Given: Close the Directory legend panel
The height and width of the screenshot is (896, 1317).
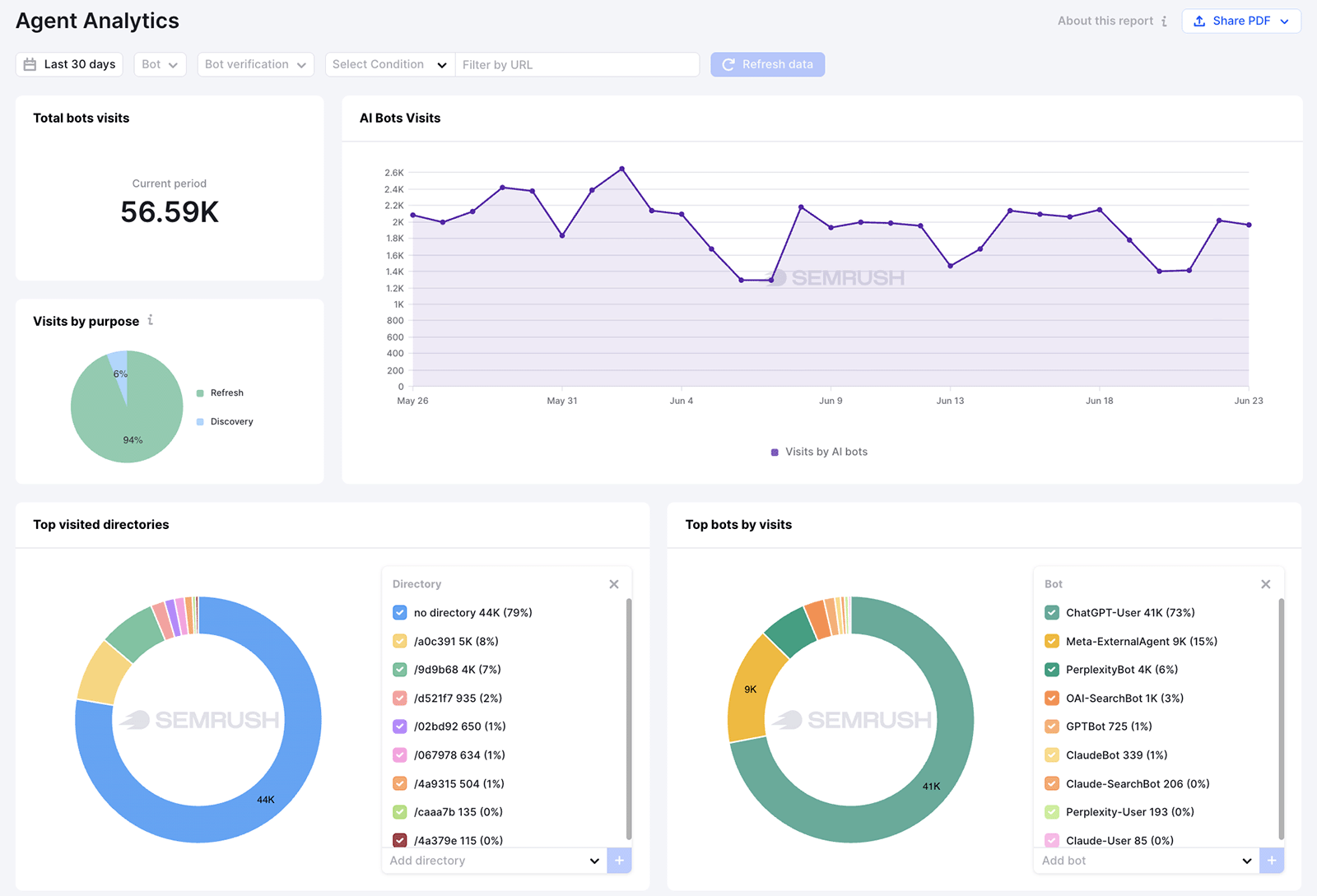Looking at the screenshot, I should [613, 584].
